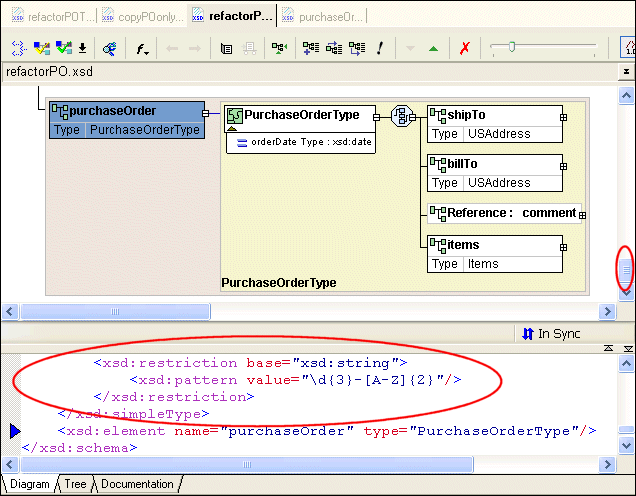The height and width of the screenshot is (496, 636).
Task: Select the sequence compositor symbol in diagram
Action: pos(402,115)
